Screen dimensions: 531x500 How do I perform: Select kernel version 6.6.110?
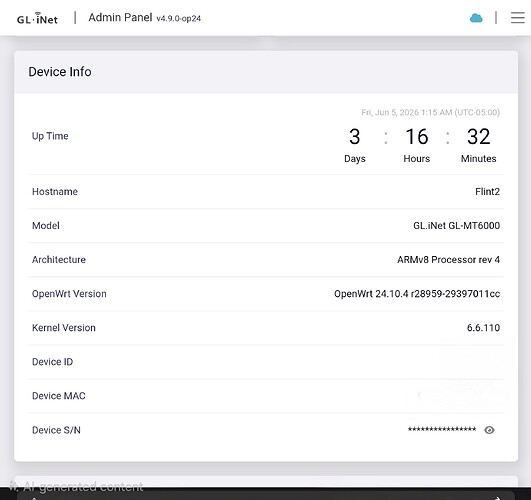pos(483,328)
